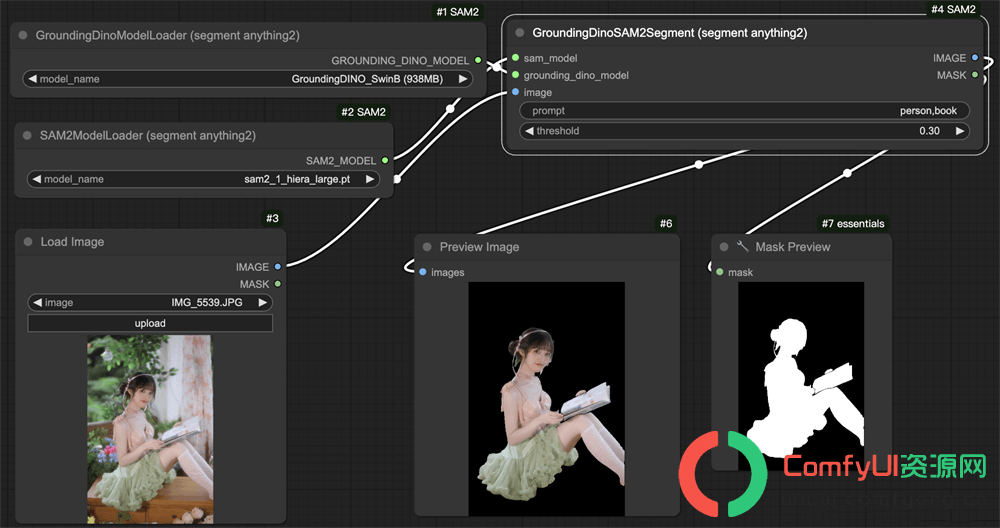Click the link midpoint dot below GROUNDING_DINO_MODEL output
This screenshot has width=1000, height=528.
450,108
